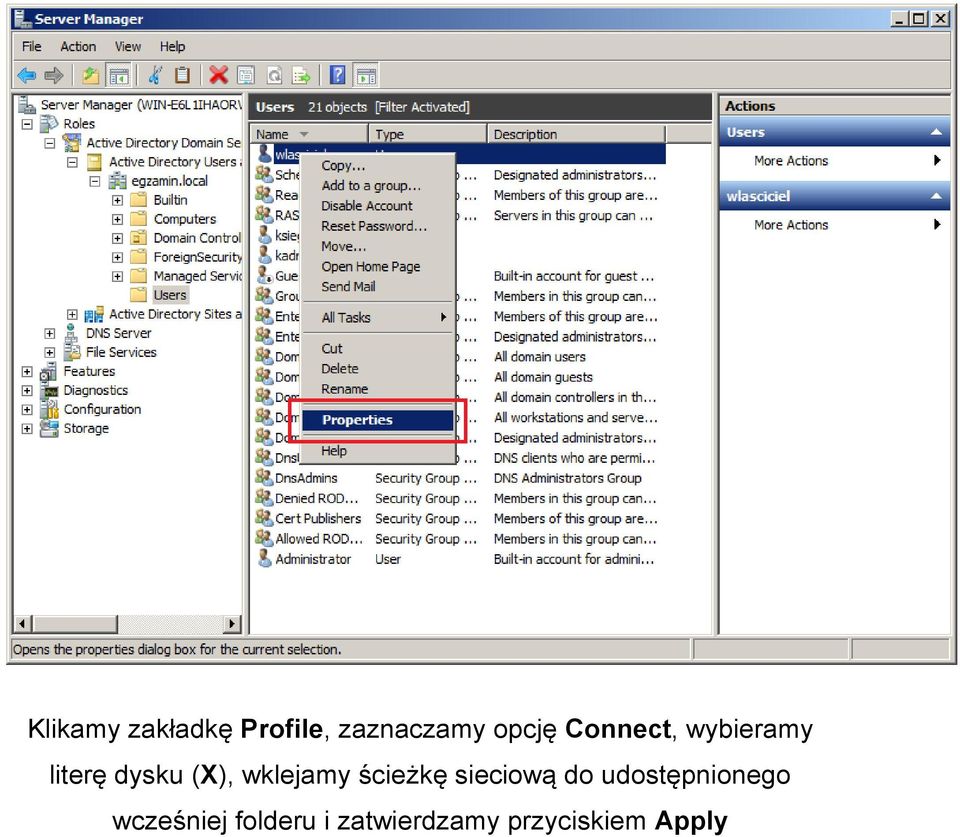
Task: Click the Export List toolbar icon
Action: tap(301, 75)
